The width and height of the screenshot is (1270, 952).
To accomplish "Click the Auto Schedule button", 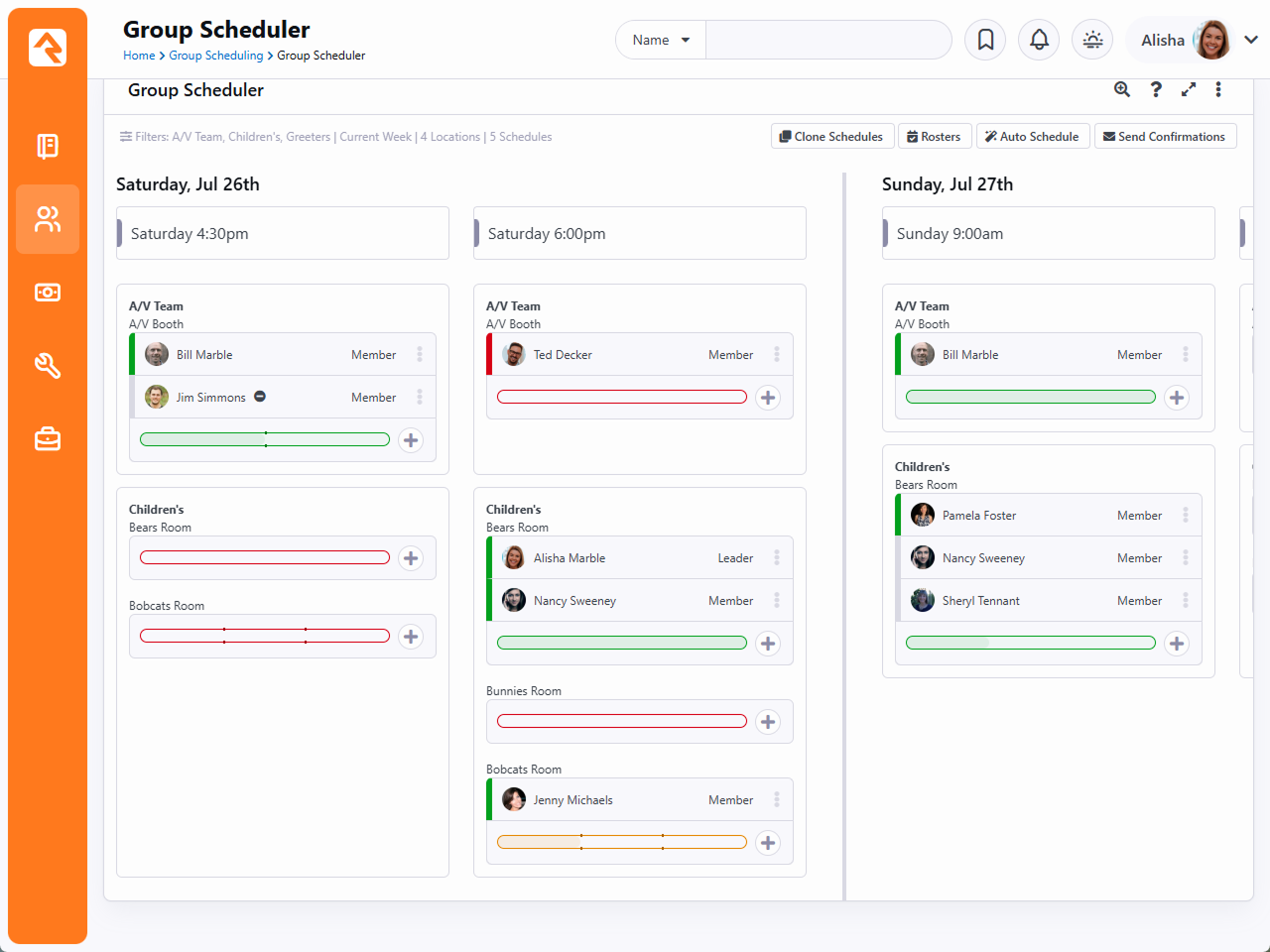I will [1033, 137].
